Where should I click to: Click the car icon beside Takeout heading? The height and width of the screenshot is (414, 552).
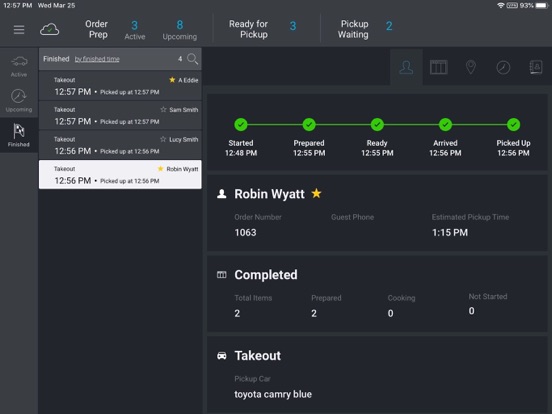222,356
